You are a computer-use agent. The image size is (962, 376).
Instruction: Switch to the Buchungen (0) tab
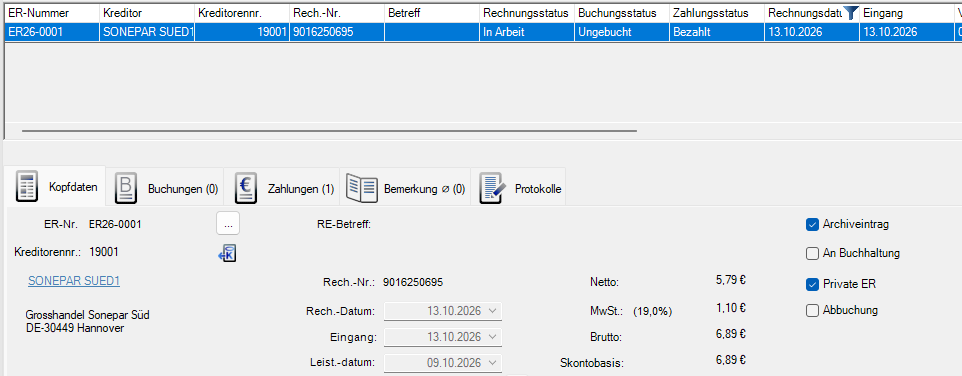coord(166,188)
